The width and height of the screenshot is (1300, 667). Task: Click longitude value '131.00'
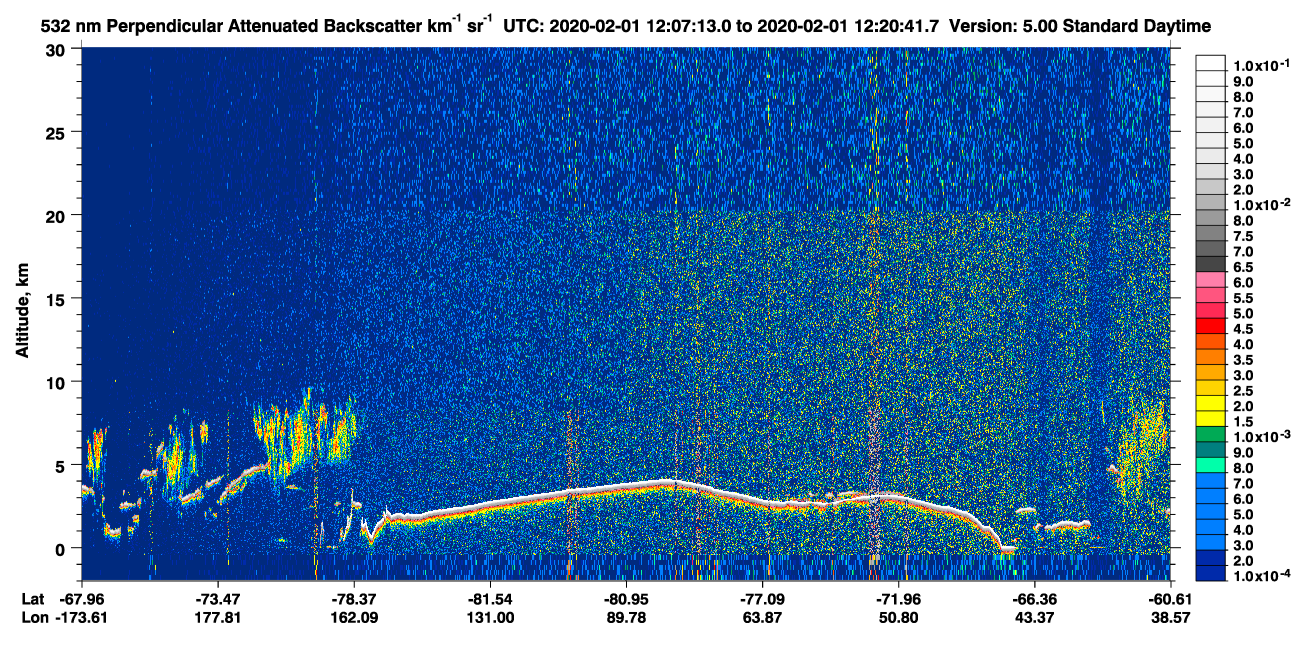click(490, 618)
